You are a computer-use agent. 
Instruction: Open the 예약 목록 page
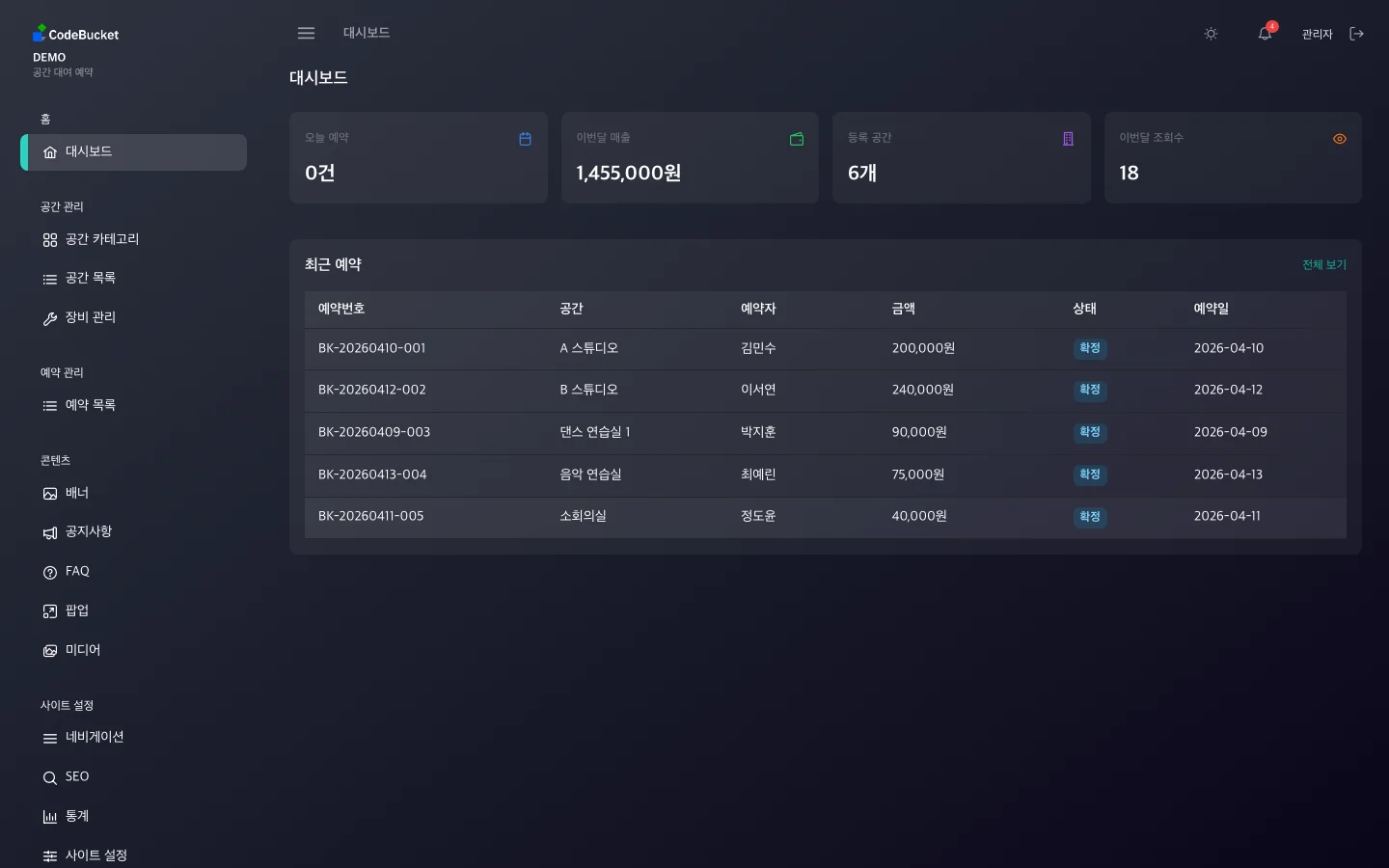click(x=90, y=405)
